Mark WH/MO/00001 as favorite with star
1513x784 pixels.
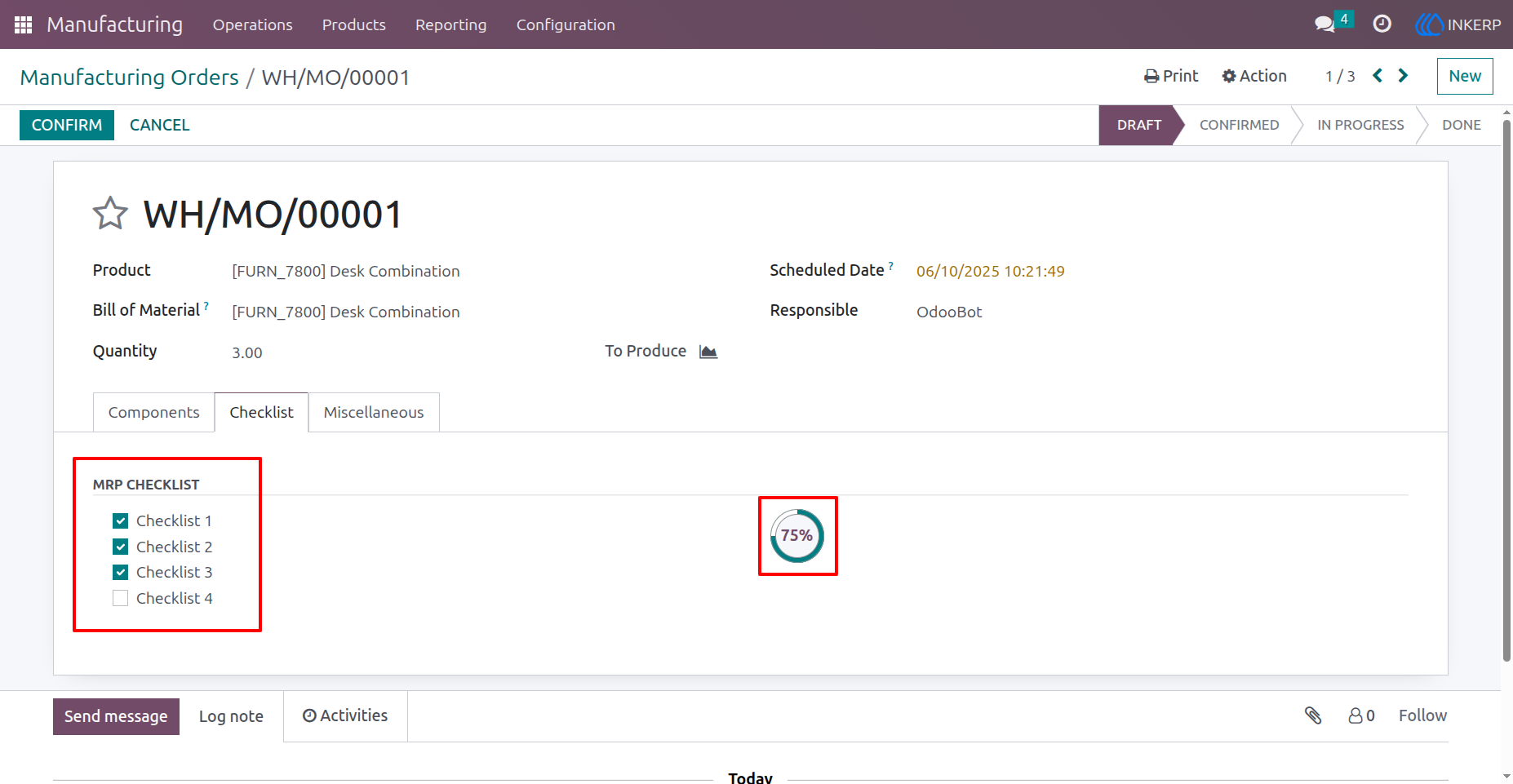click(110, 214)
